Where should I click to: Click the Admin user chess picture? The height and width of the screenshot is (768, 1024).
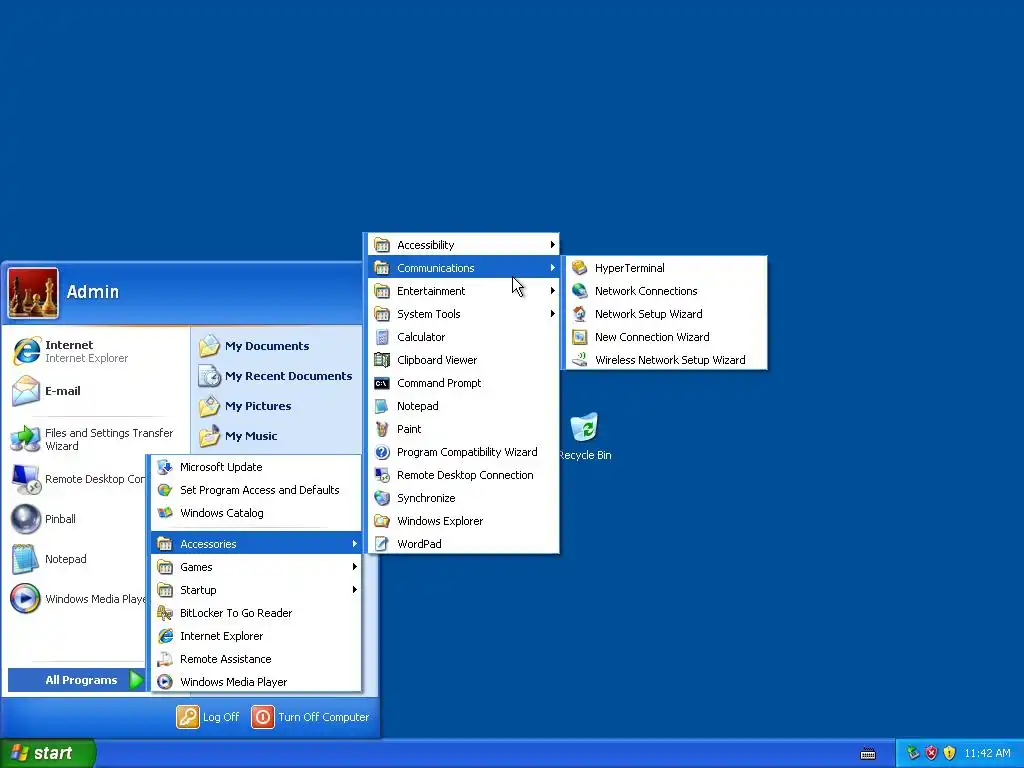click(x=33, y=293)
